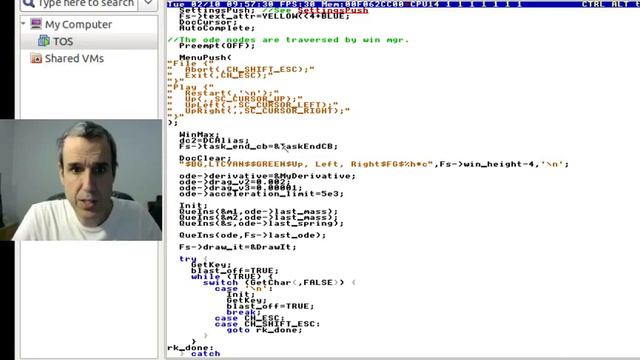Click the TOS virtual machine icon
Viewport: 640px width, 360px height.
(44, 41)
